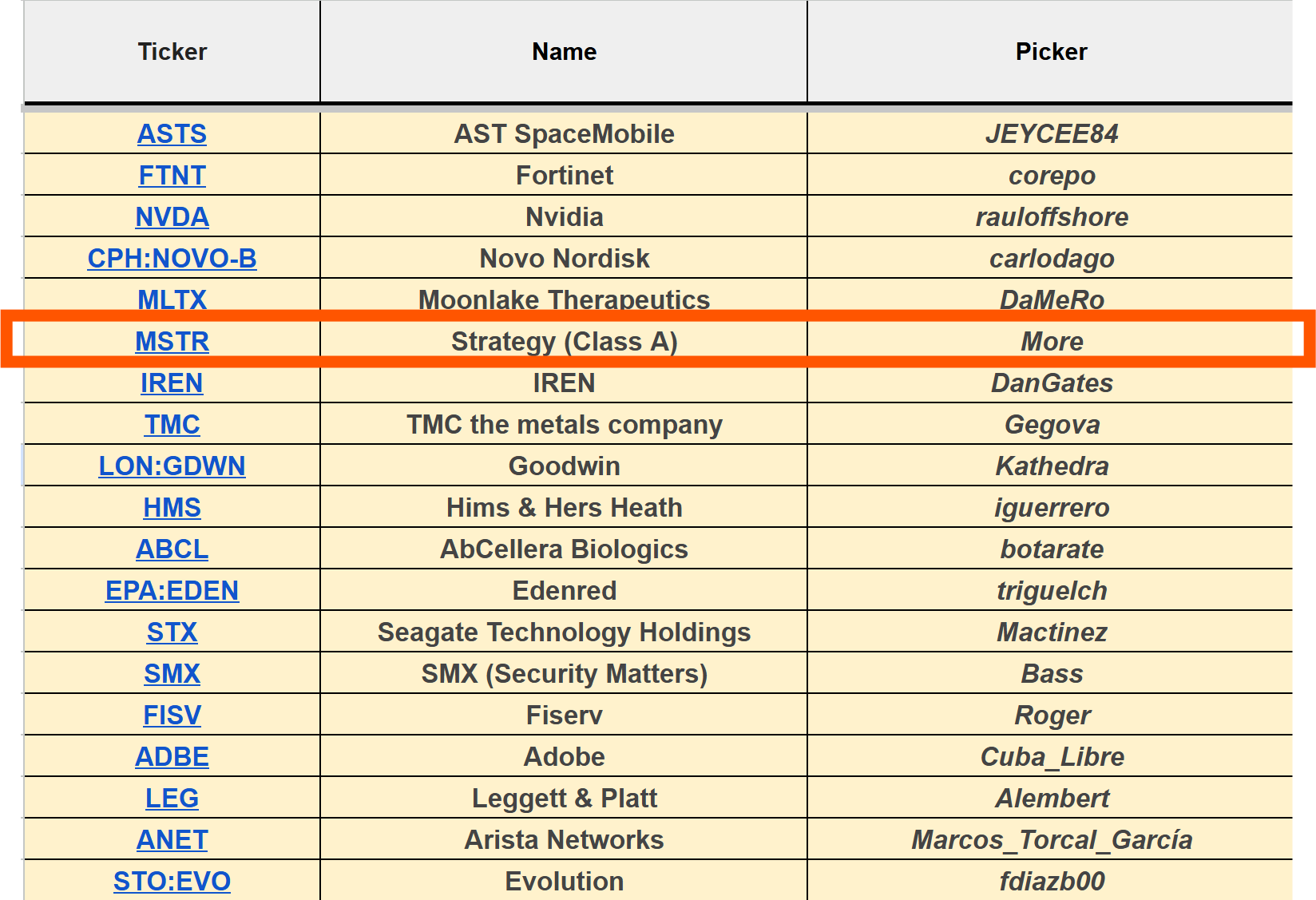Open the EPA:EDEN ticker link
The height and width of the screenshot is (900, 1316).
coord(172,591)
